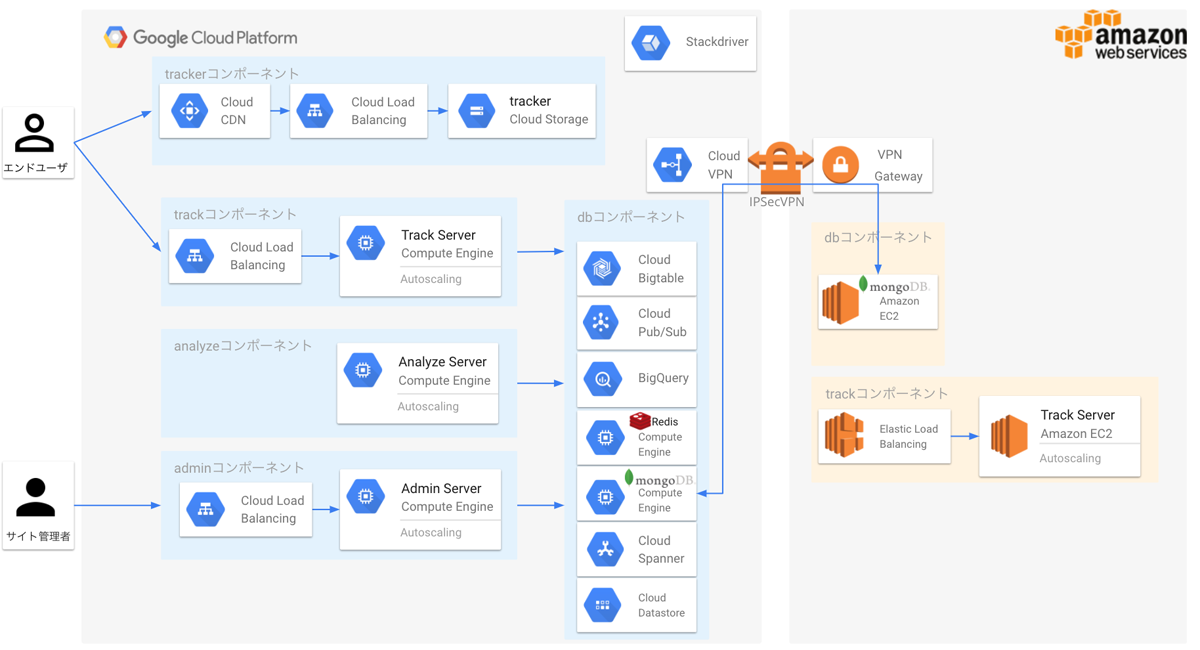Click the Cloud Spanner icon
The height and width of the screenshot is (650, 1200).
pos(604,549)
